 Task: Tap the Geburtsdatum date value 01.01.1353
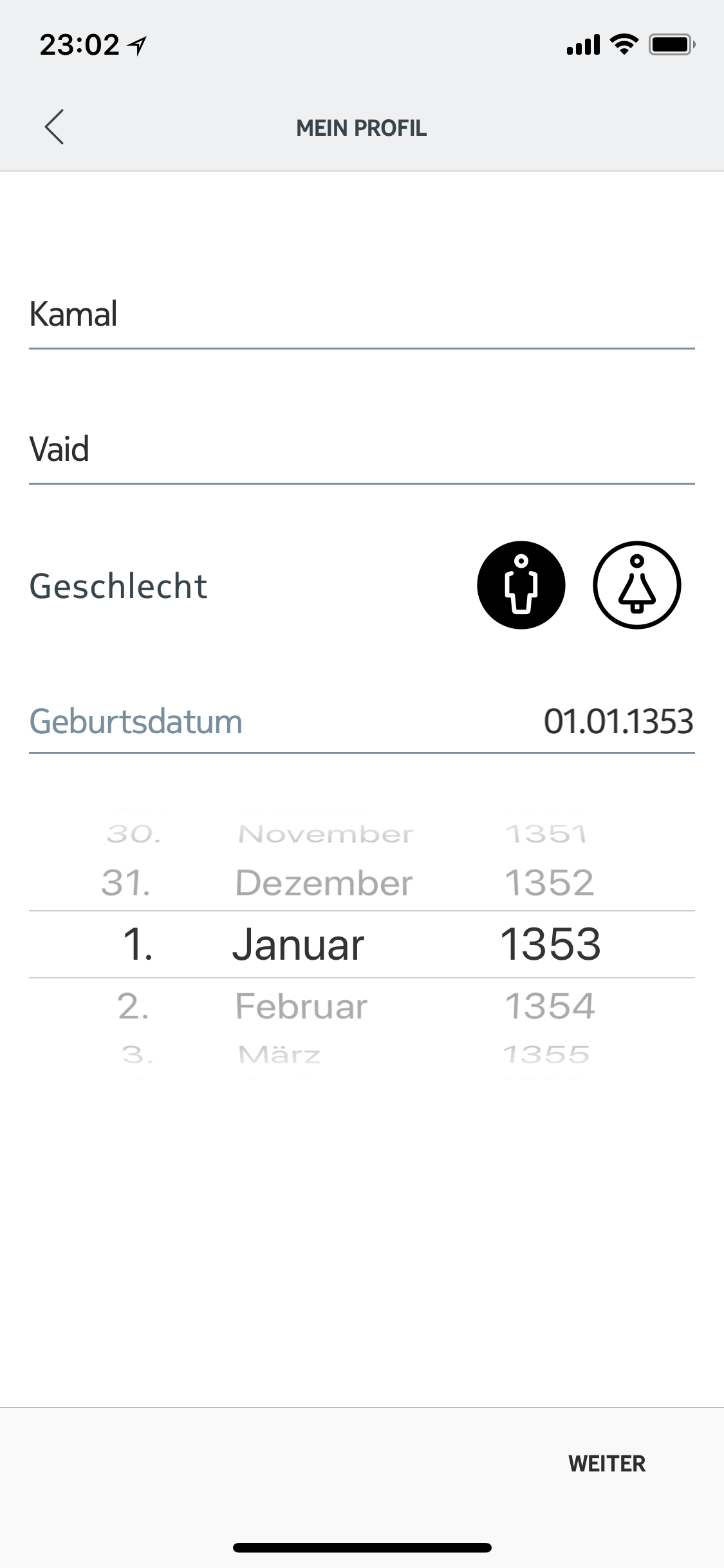pyautogui.click(x=618, y=722)
